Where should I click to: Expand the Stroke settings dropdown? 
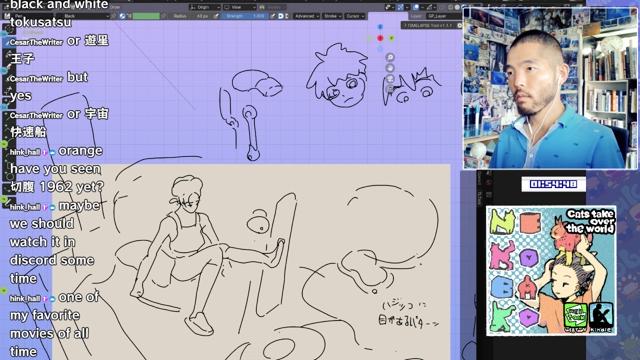pos(332,16)
